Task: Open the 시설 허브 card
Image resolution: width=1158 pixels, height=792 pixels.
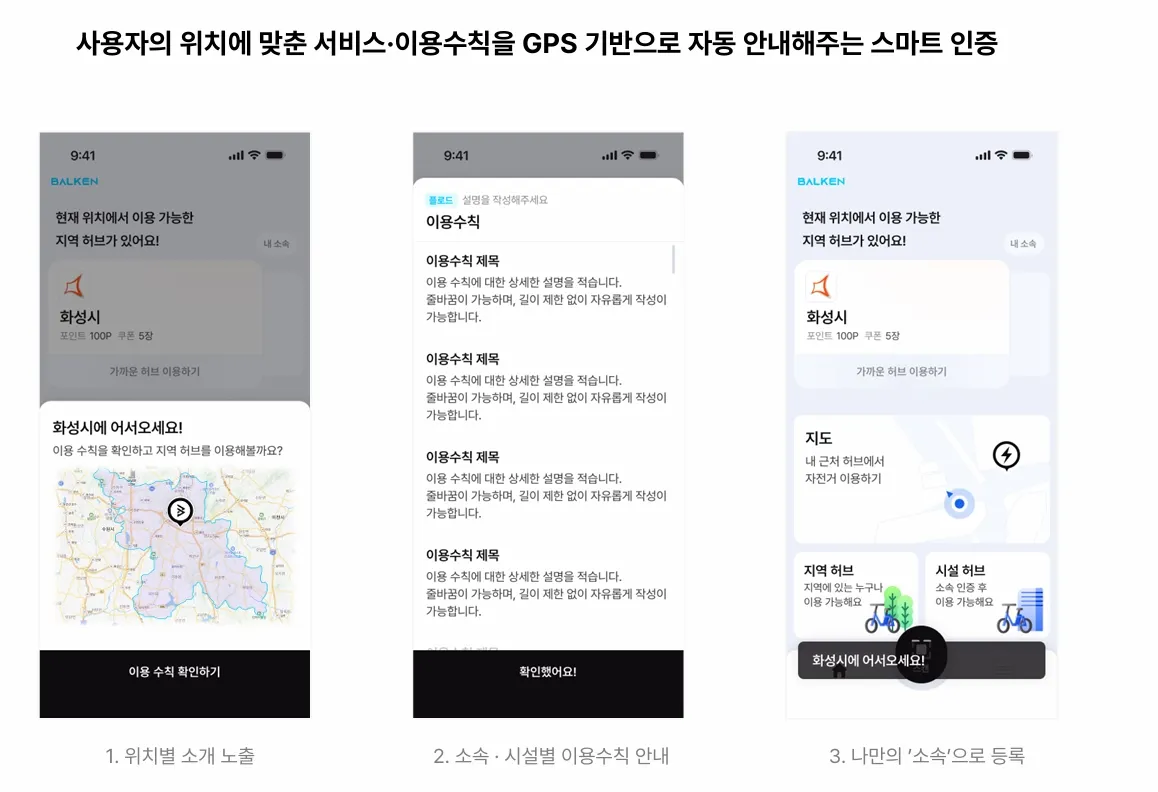Action: pos(987,595)
